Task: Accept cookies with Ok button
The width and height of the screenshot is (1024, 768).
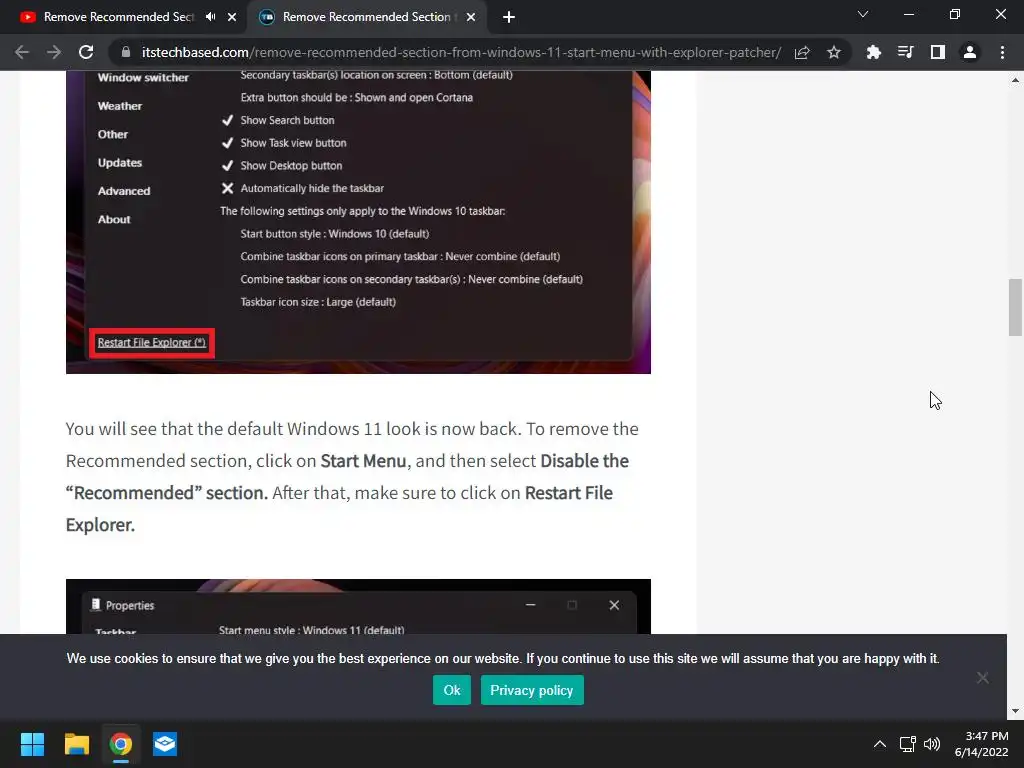Action: click(451, 690)
